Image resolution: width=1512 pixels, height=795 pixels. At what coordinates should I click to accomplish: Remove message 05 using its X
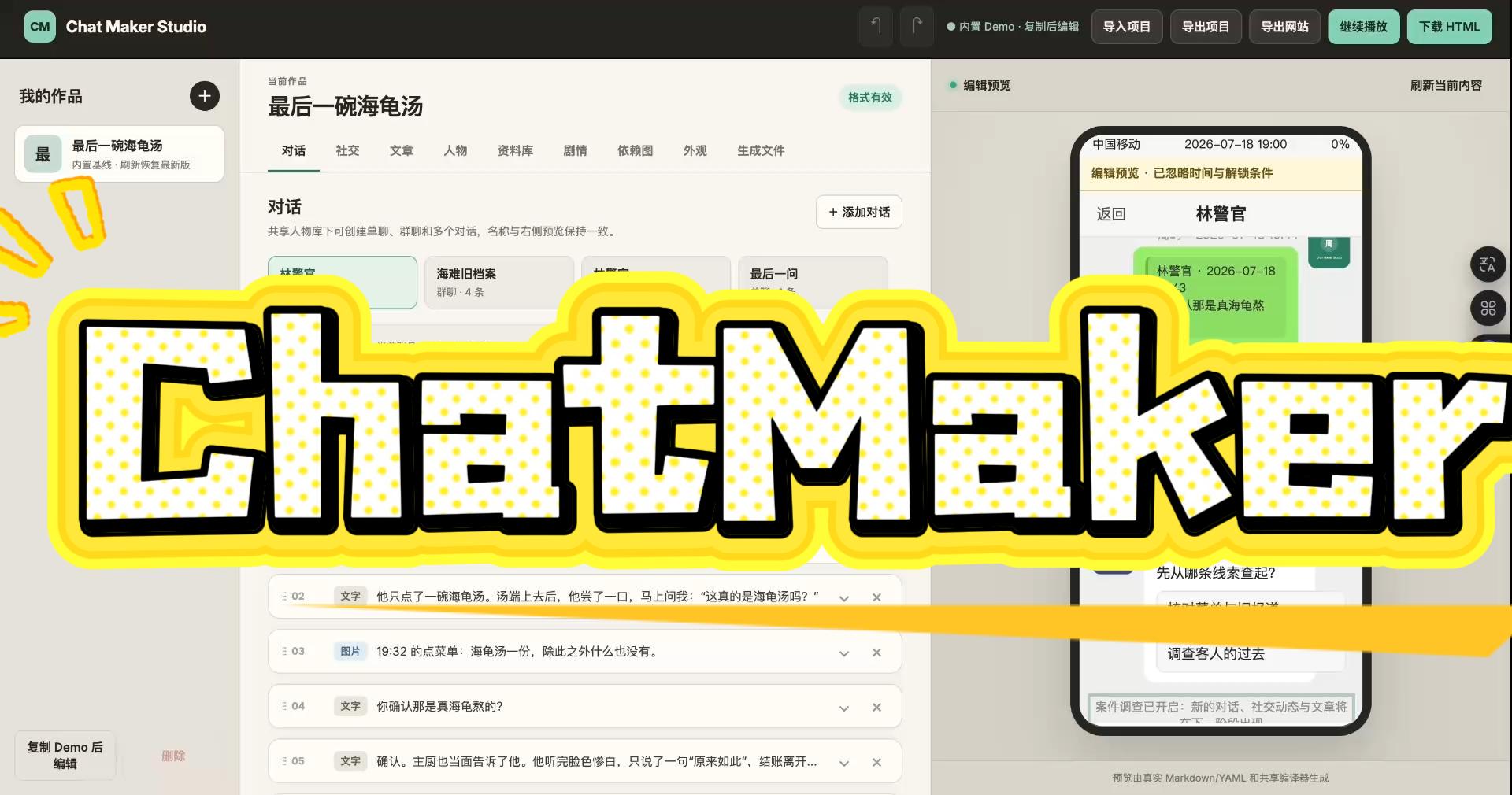point(876,763)
